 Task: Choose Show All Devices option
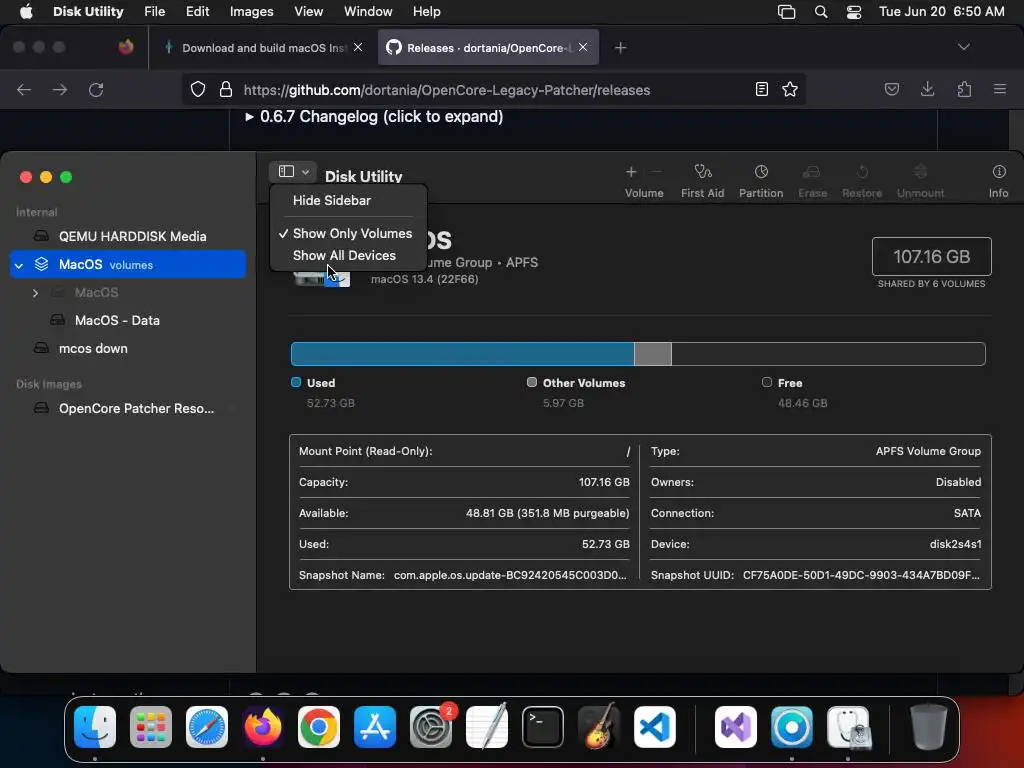pyautogui.click(x=349, y=255)
